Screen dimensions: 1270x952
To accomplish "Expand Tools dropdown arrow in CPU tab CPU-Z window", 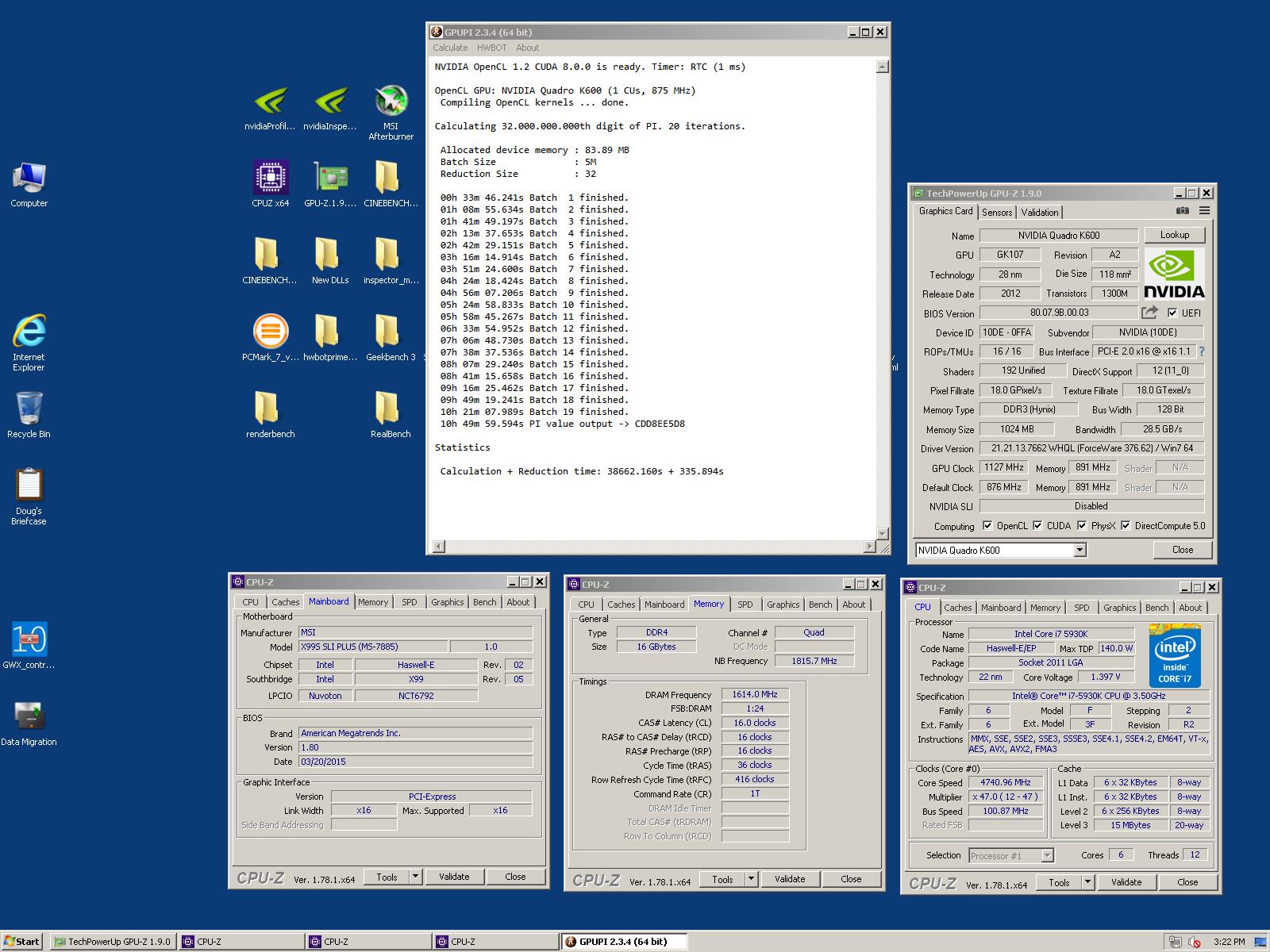I will pyautogui.click(x=1087, y=882).
